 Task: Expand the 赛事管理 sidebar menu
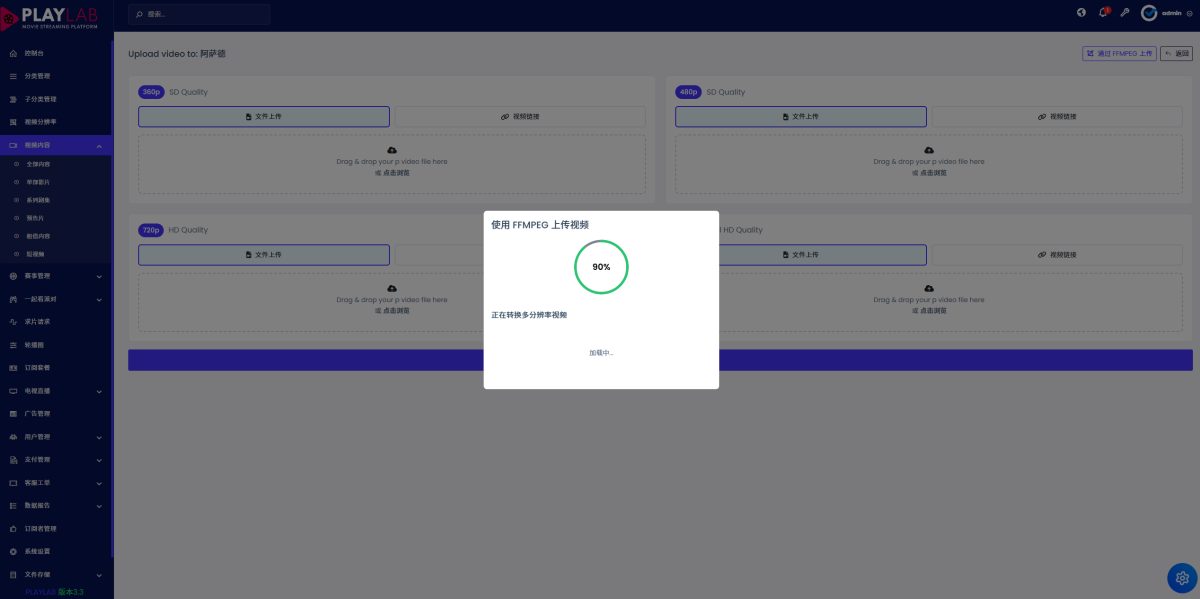[x=99, y=276]
